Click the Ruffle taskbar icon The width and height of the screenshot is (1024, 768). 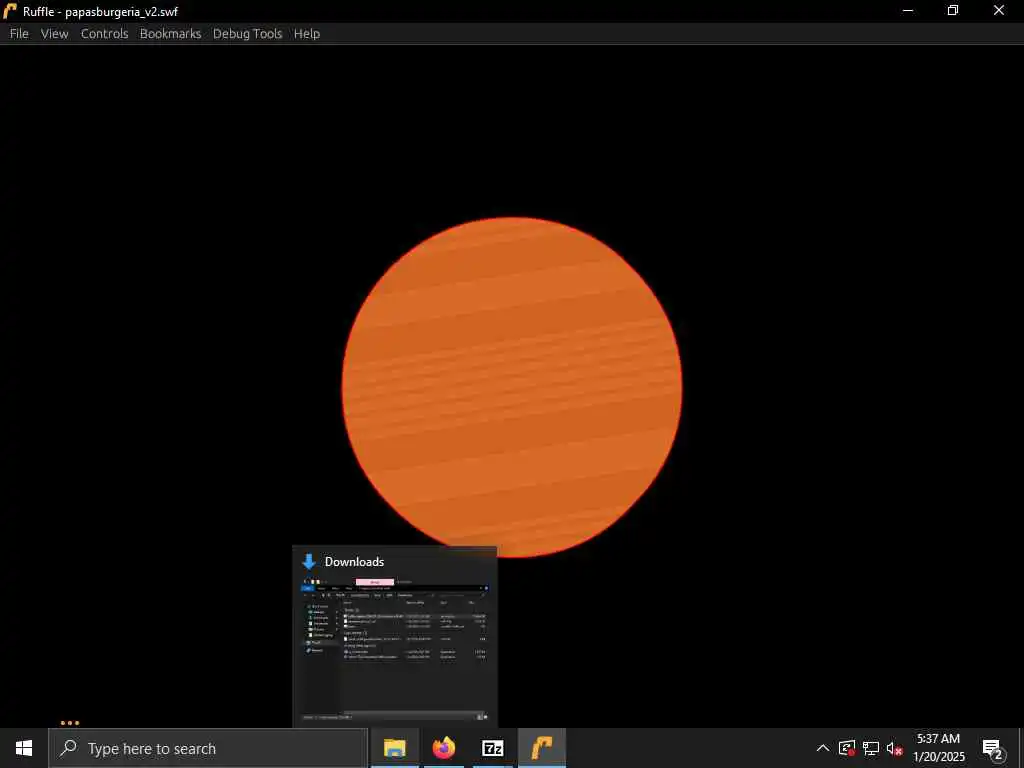[542, 748]
